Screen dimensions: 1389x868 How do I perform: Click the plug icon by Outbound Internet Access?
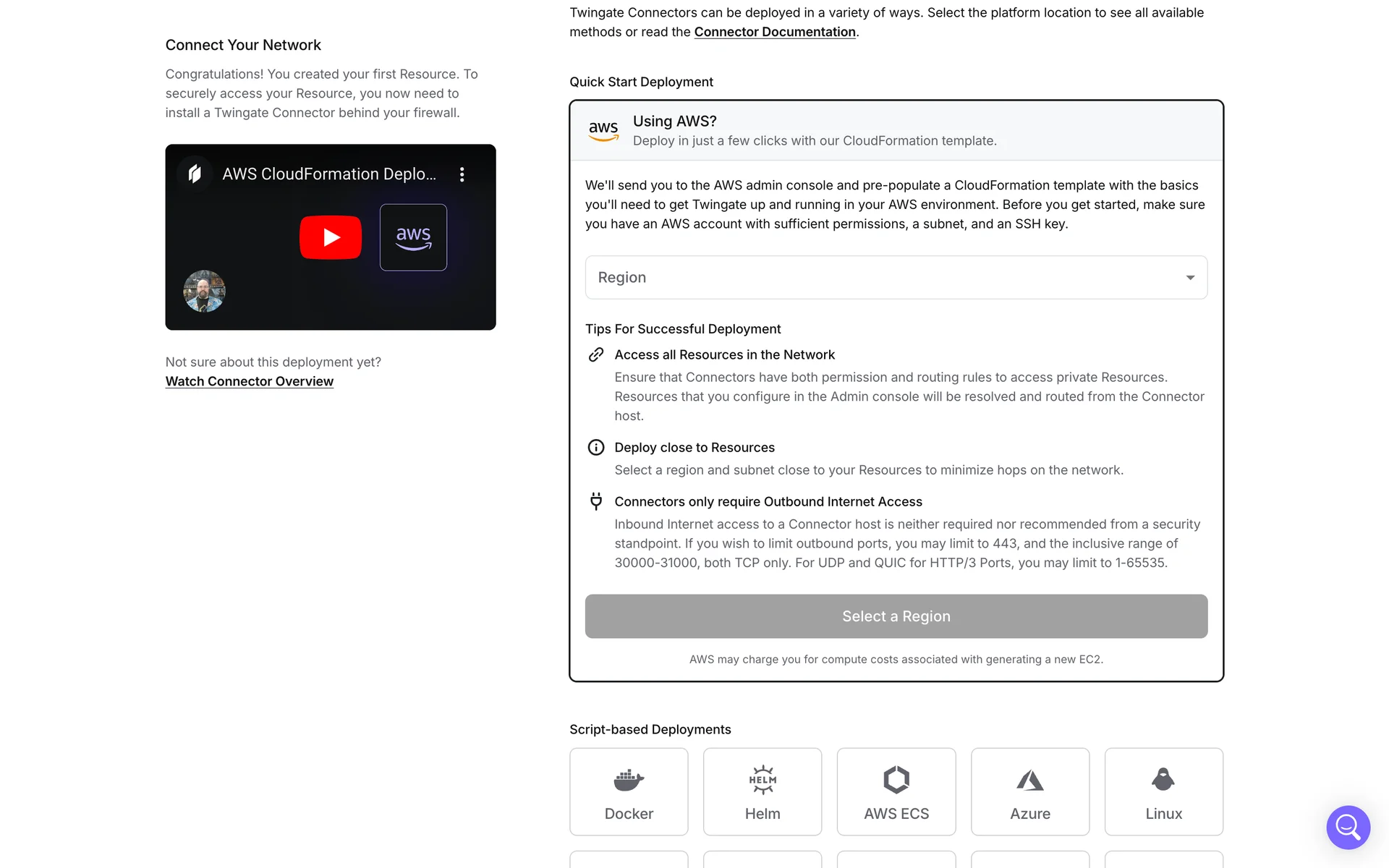click(x=595, y=501)
